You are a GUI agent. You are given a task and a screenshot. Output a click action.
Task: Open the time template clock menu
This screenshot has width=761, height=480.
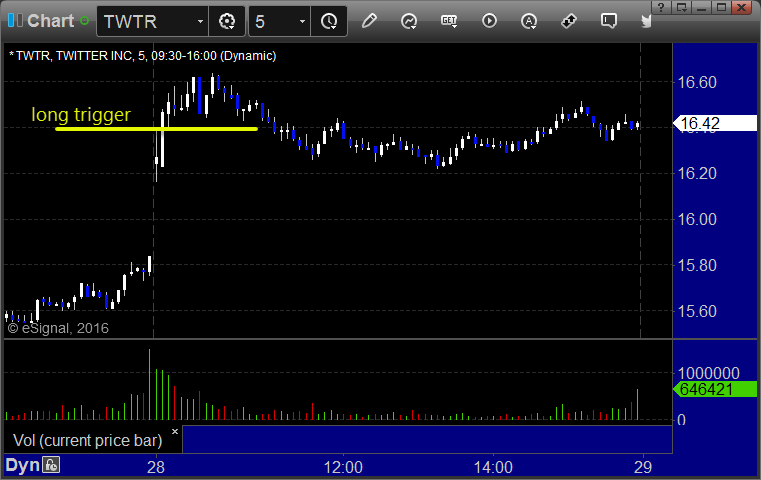(x=329, y=21)
